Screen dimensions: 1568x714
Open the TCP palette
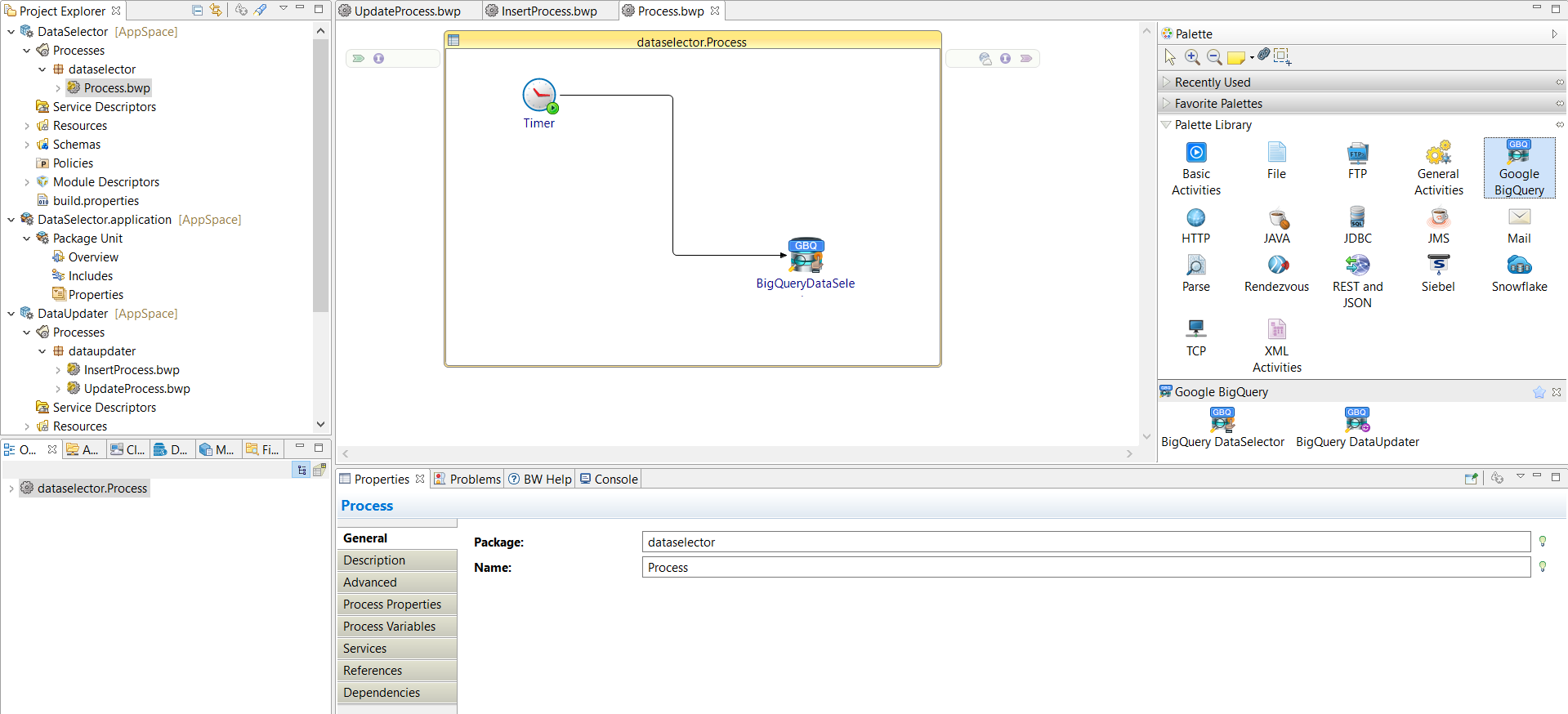[1196, 339]
